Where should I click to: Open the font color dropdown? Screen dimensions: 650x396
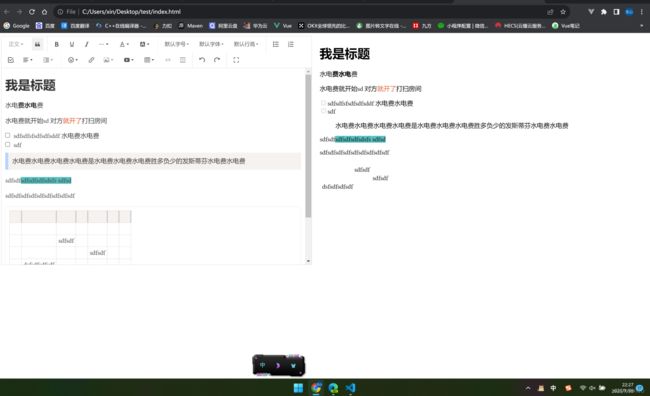point(124,44)
